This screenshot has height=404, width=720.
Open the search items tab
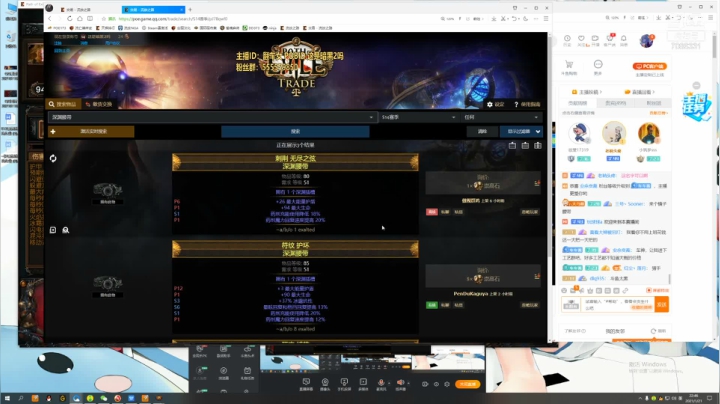64,104
